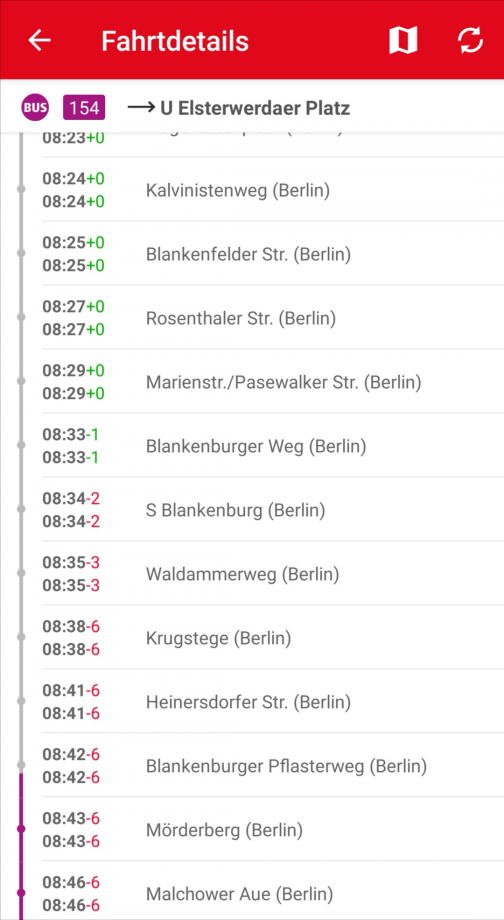Tap the route dot beside Mörderberg stop
The width and height of the screenshot is (504, 920).
point(21,828)
